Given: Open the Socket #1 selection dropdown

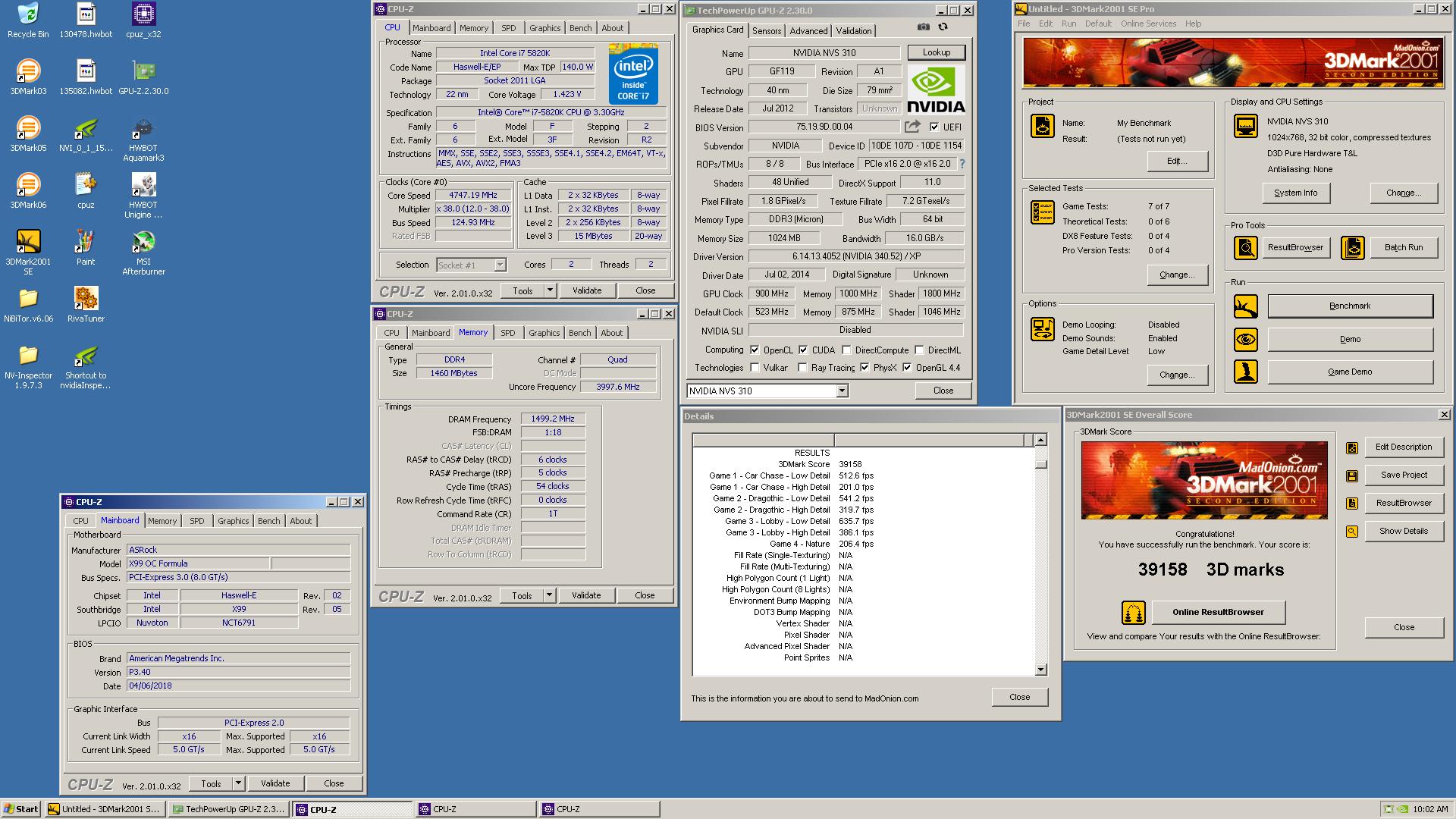Looking at the screenshot, I should tap(500, 265).
